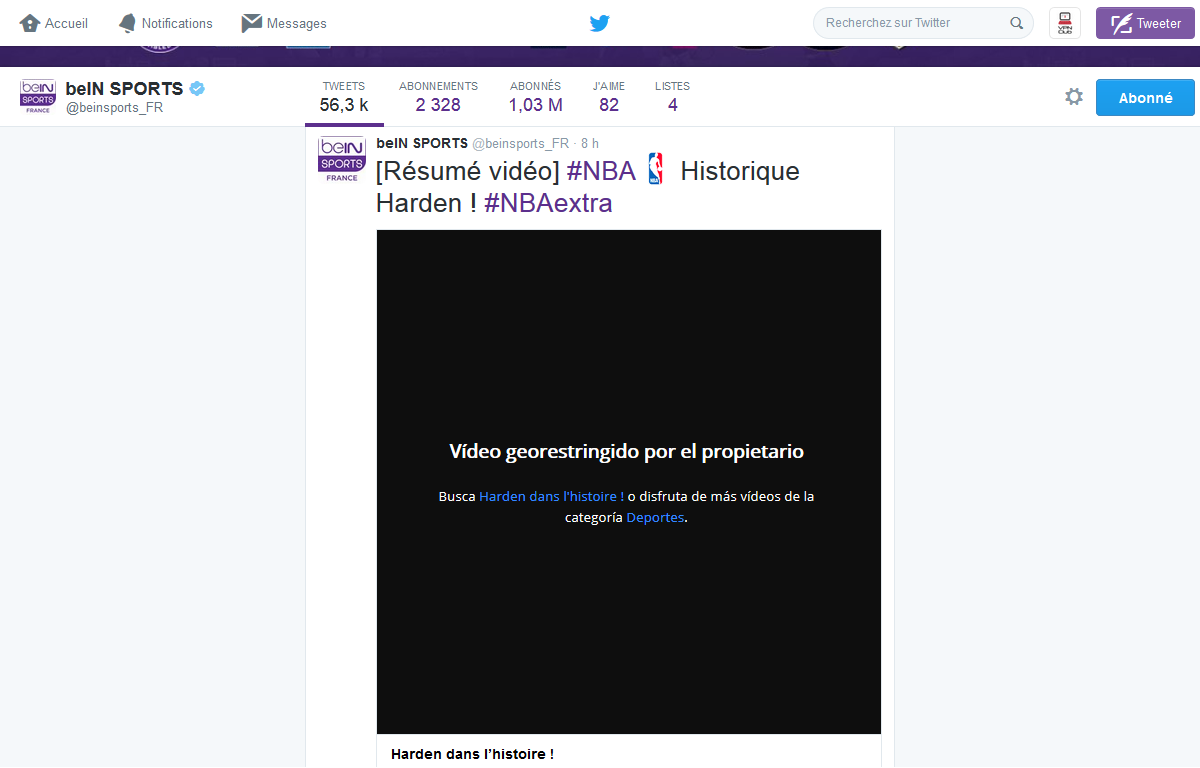Click the Twitter bird logo
The image size is (1200, 768).
(600, 23)
